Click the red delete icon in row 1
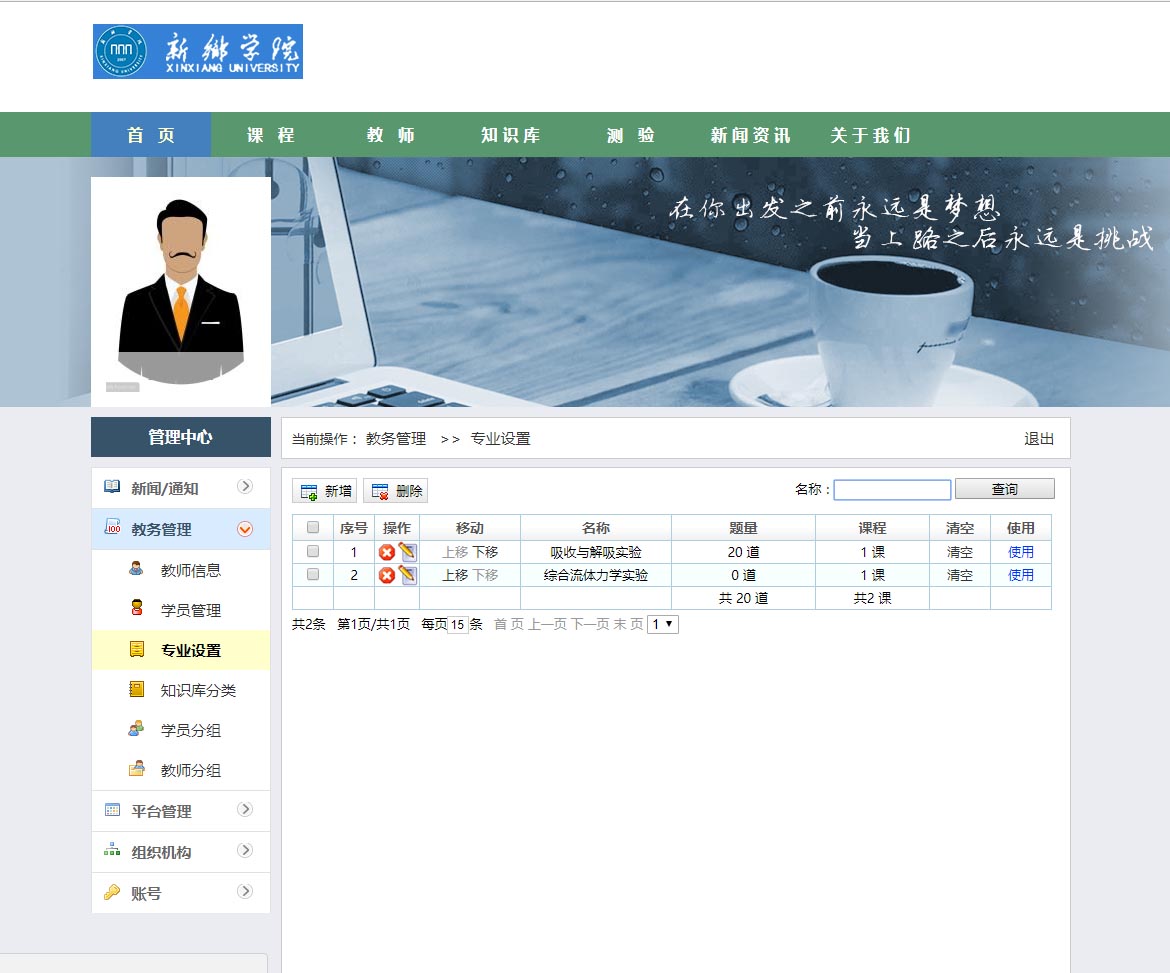Viewport: 1170px width, 973px height. [387, 552]
